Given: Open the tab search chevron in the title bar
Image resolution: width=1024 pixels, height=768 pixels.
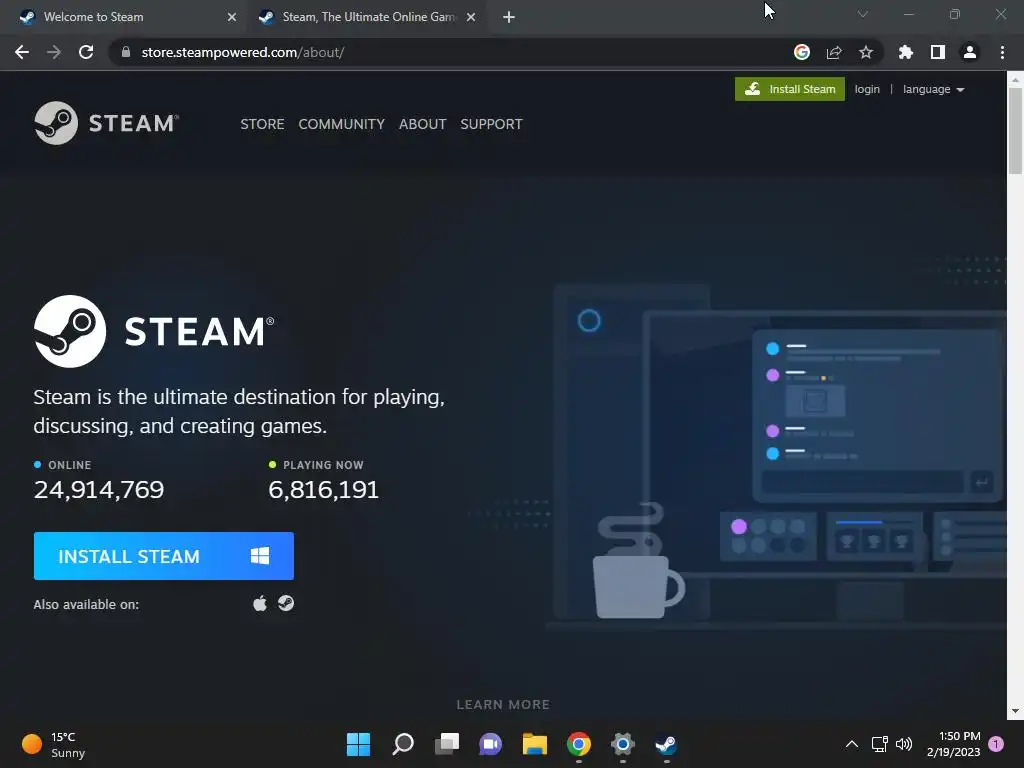Looking at the screenshot, I should [863, 14].
